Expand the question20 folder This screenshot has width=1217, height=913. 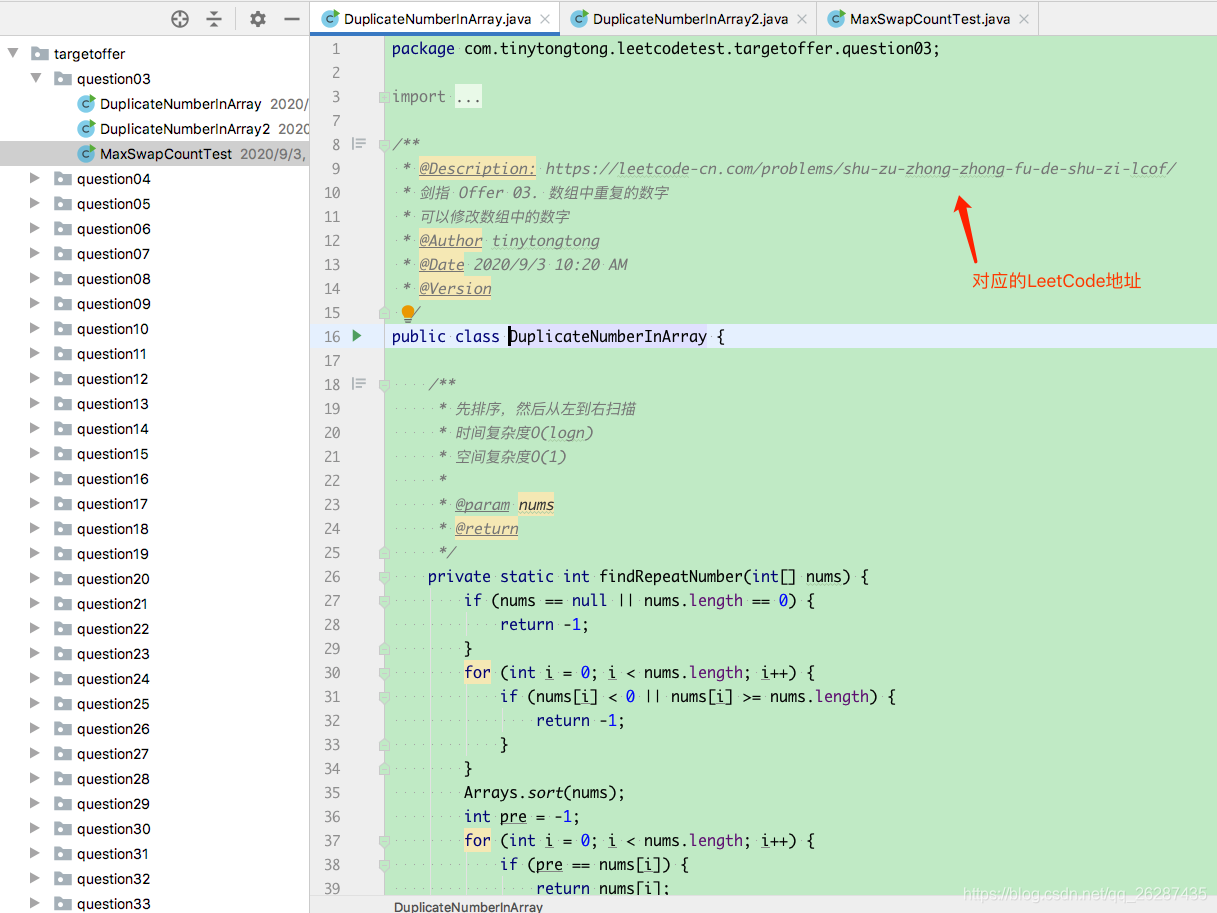click(x=36, y=579)
